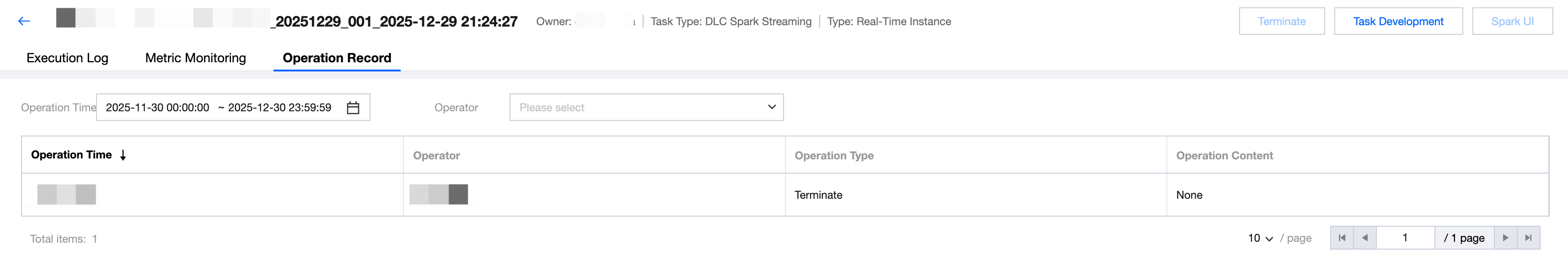Open Task Development
This screenshot has height=272, width=1568.
pyautogui.click(x=1397, y=22)
